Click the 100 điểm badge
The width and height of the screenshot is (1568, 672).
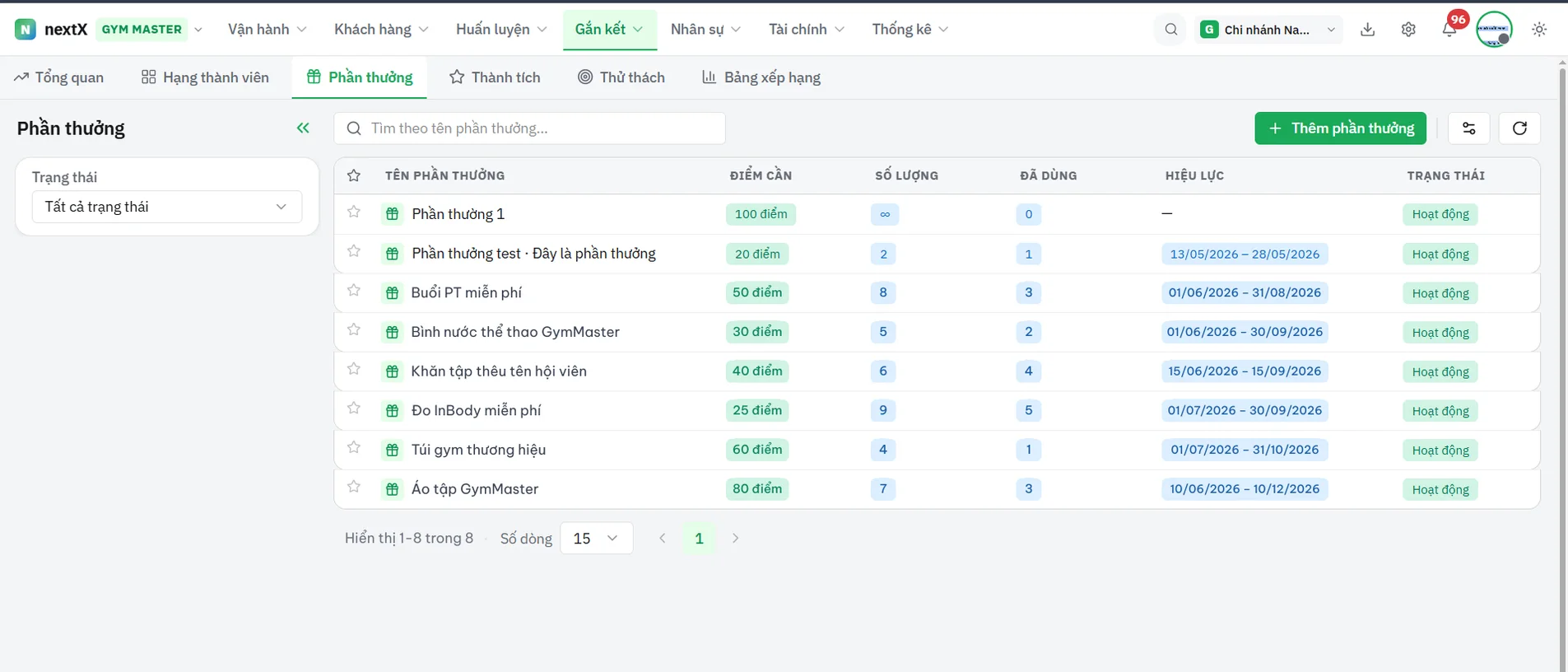(761, 214)
